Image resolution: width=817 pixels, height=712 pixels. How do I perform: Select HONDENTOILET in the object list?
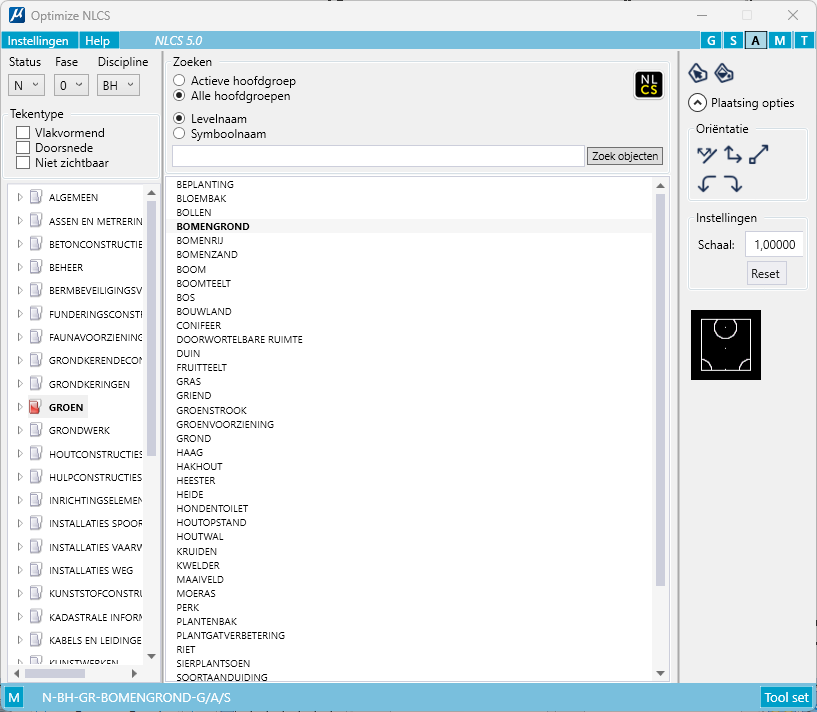click(x=212, y=508)
